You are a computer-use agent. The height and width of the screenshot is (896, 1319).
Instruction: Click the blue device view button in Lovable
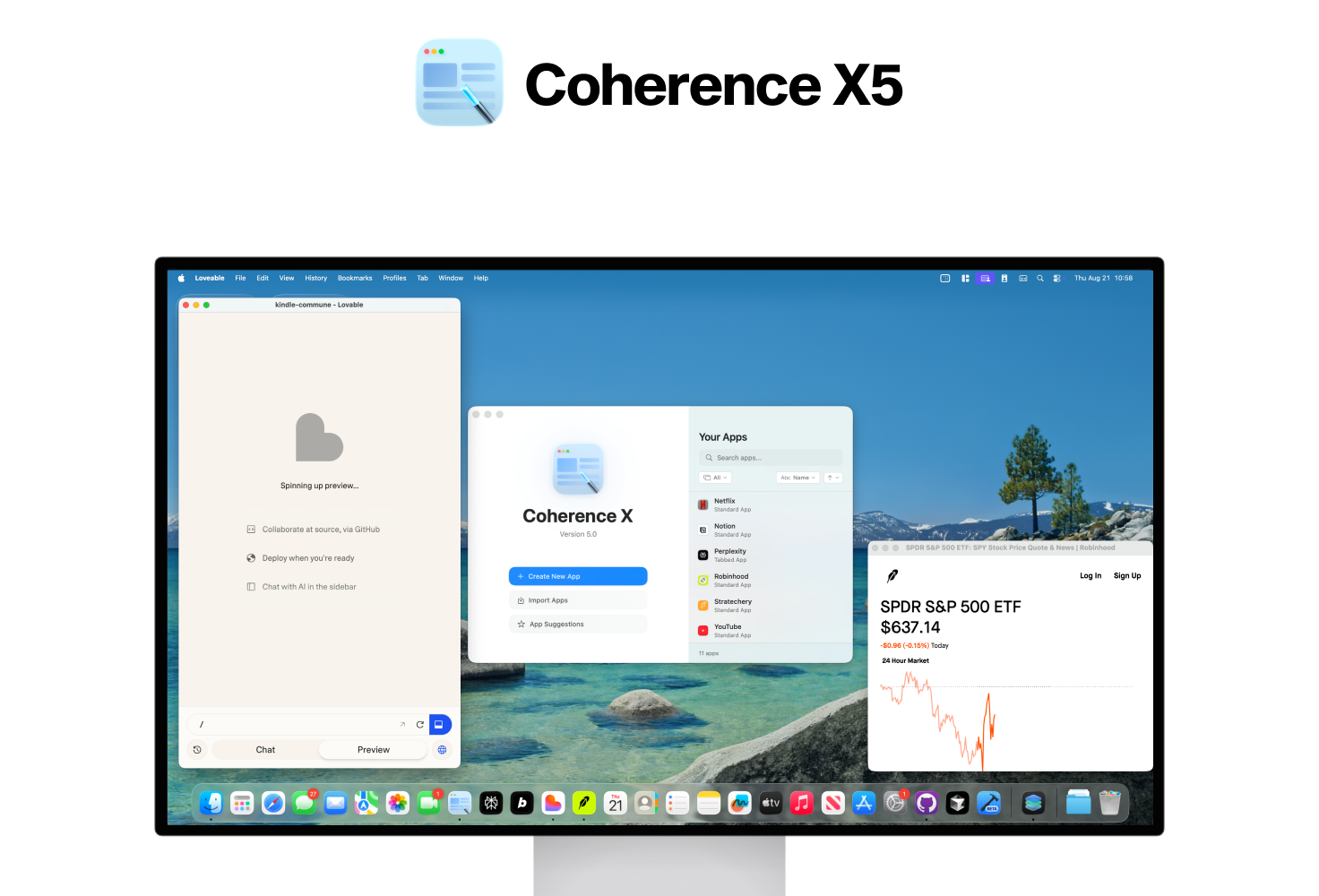coord(439,724)
